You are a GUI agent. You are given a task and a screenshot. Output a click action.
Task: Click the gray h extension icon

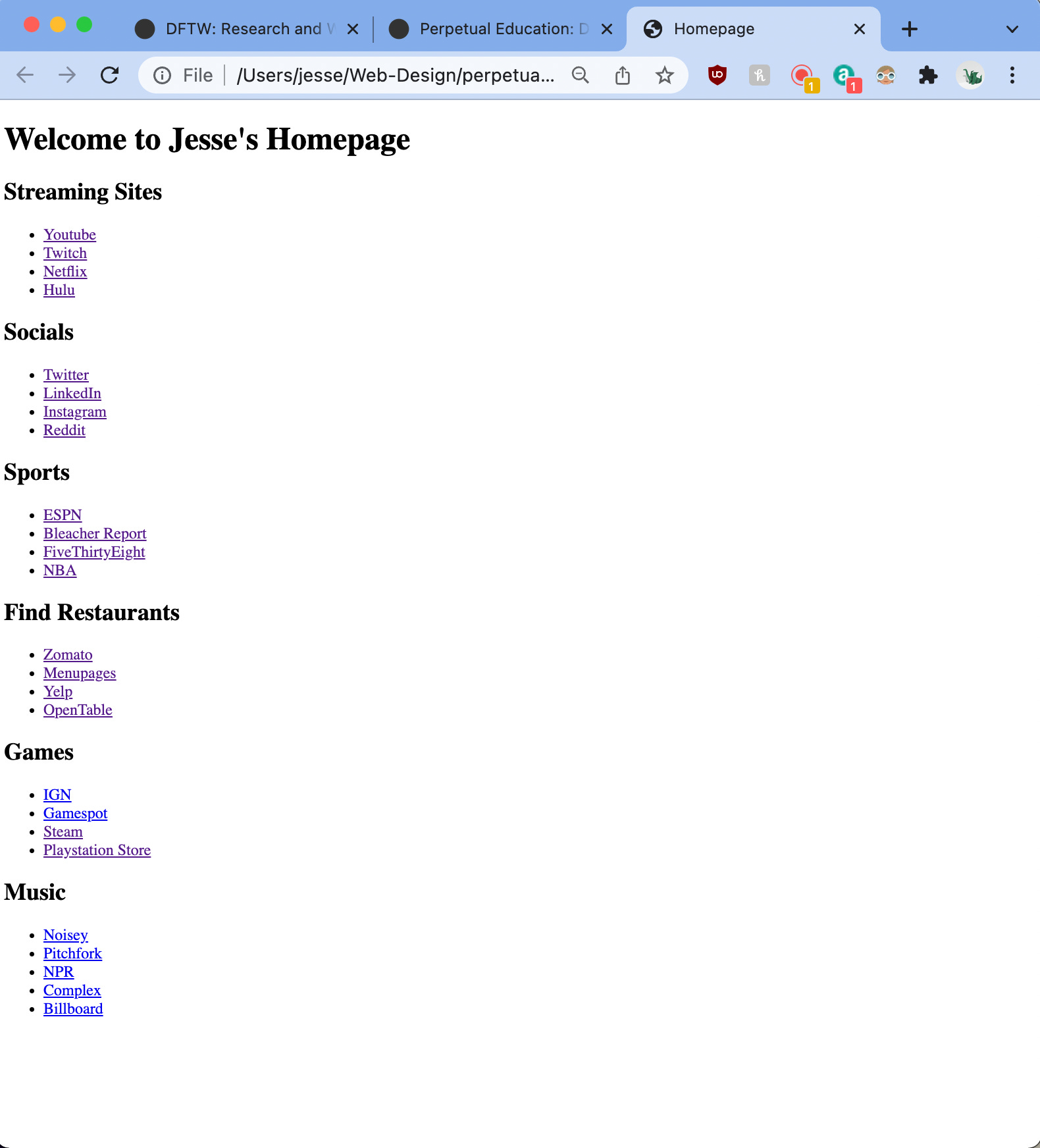(760, 75)
